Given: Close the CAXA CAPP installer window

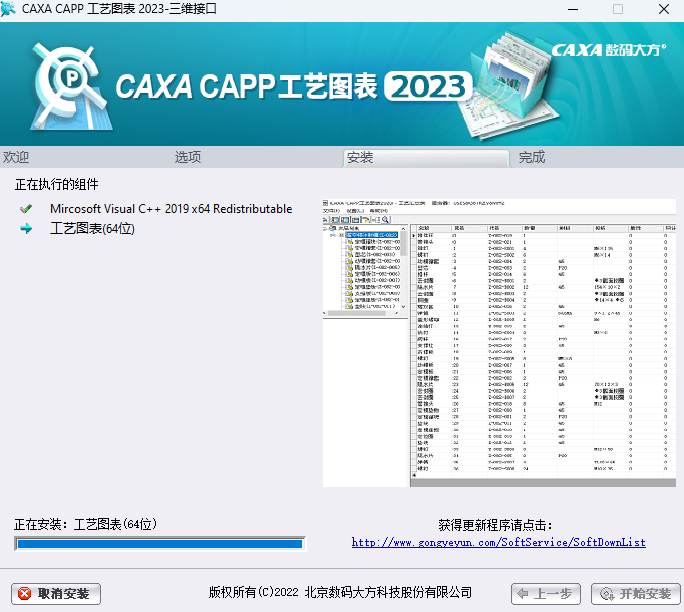Looking at the screenshot, I should click(x=661, y=10).
